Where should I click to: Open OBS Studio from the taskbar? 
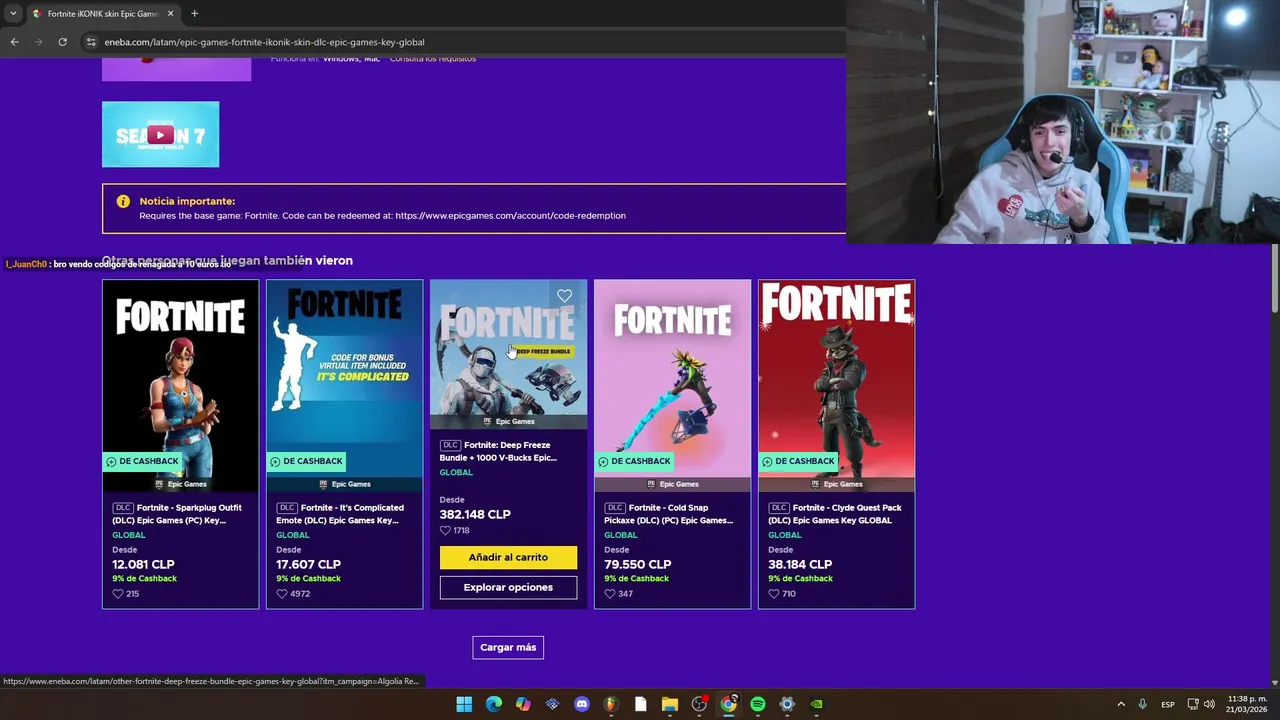pyautogui.click(x=699, y=704)
